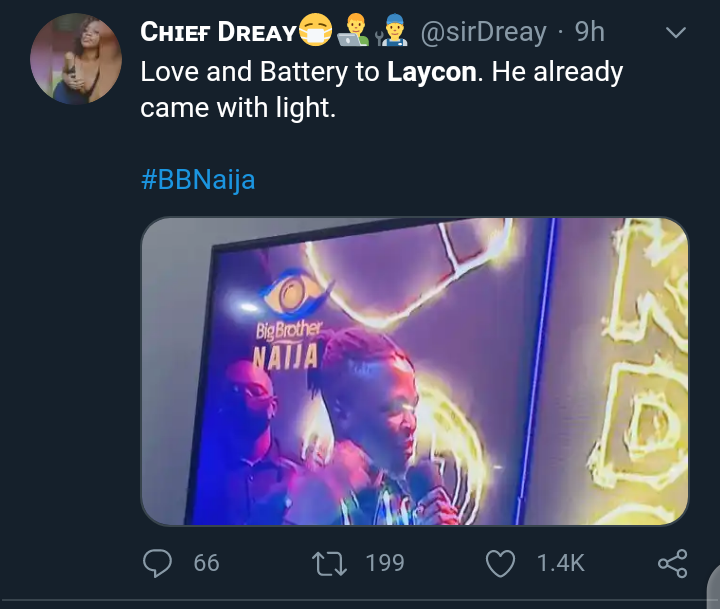Screen dimensions: 720x609
Task: Retweet the post using the retweet icon
Action: pos(332,563)
